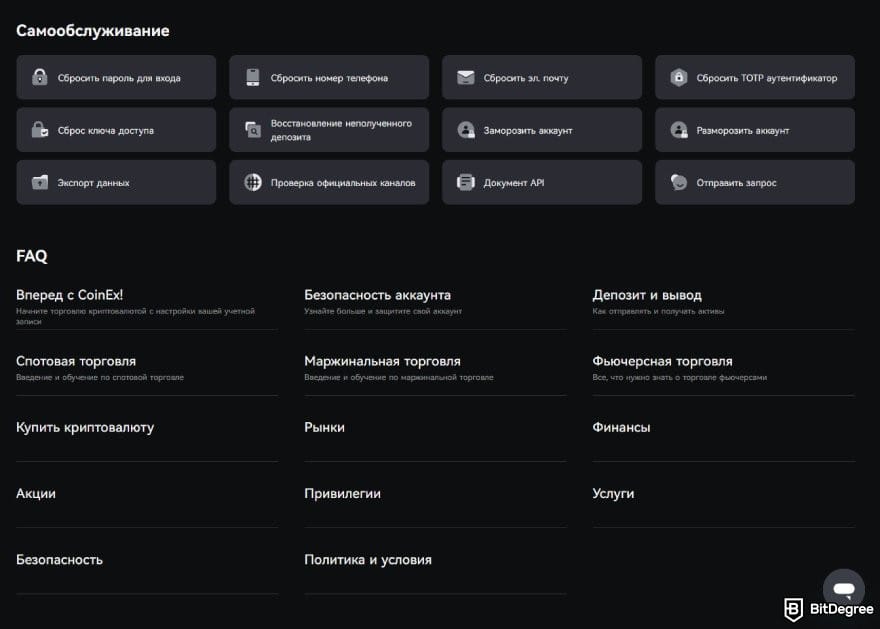Open Восстановление неполученного депозита
The image size is (880, 629).
click(329, 130)
